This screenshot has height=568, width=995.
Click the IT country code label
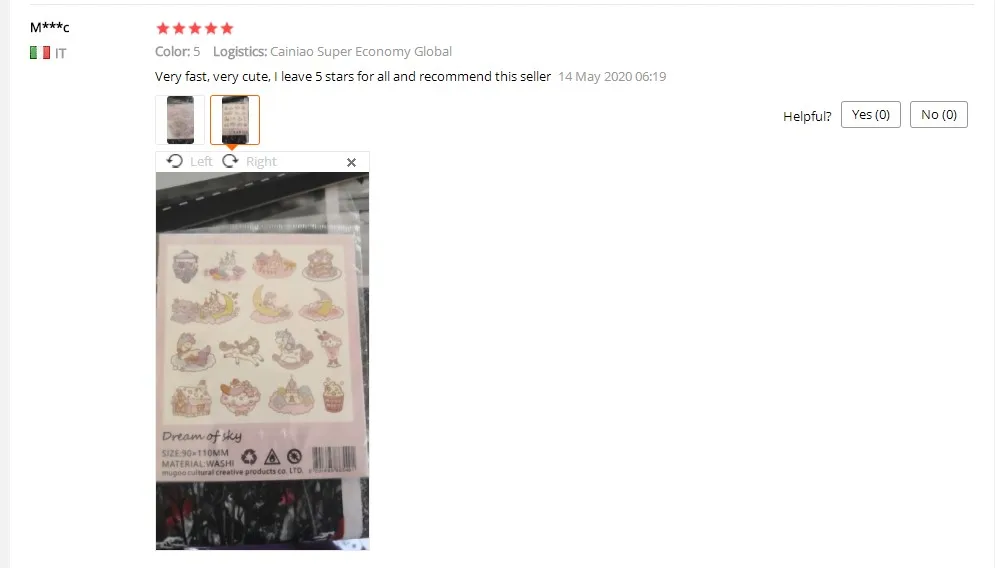[x=60, y=53]
